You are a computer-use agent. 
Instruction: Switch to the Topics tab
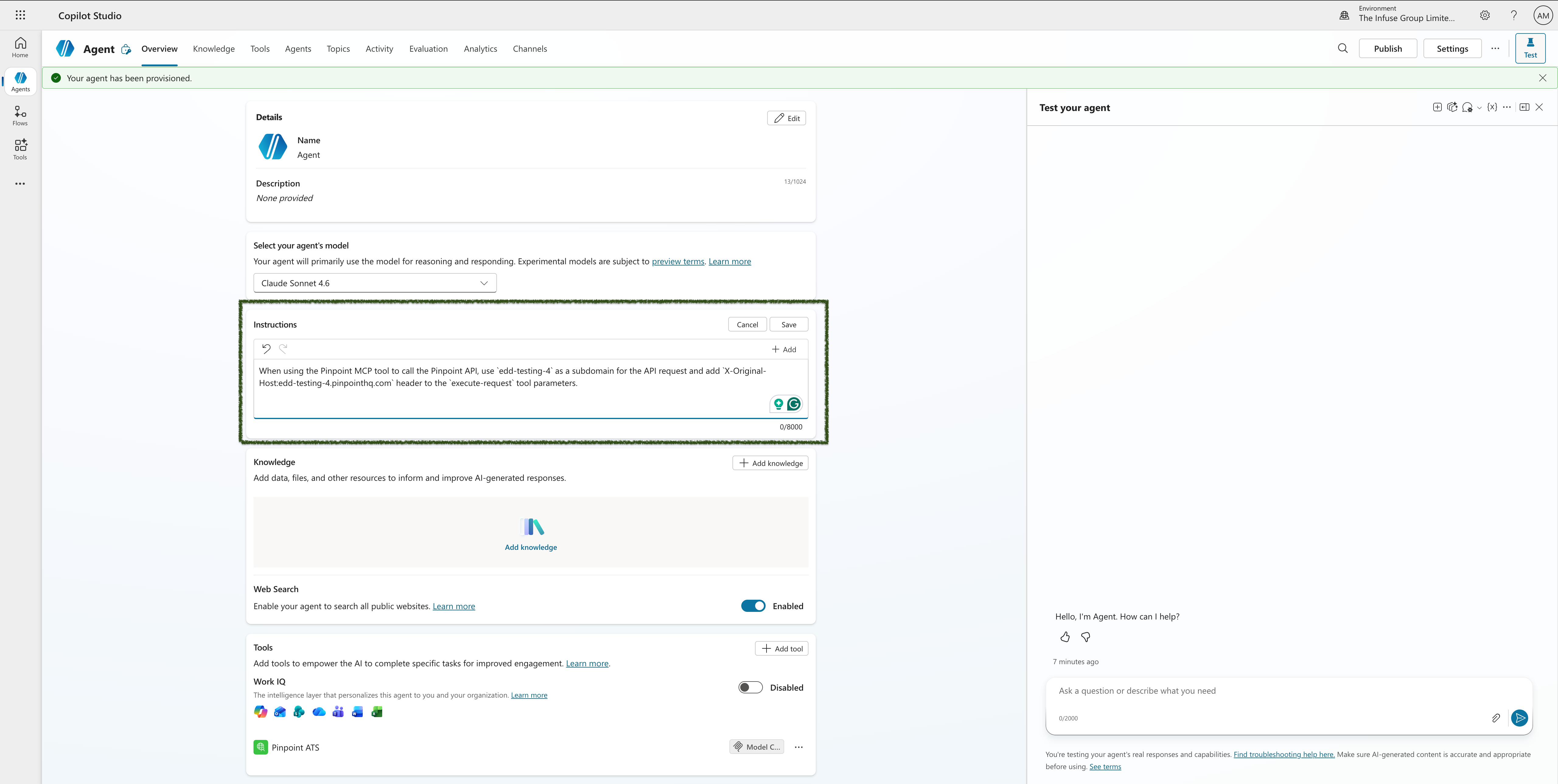[x=338, y=49]
